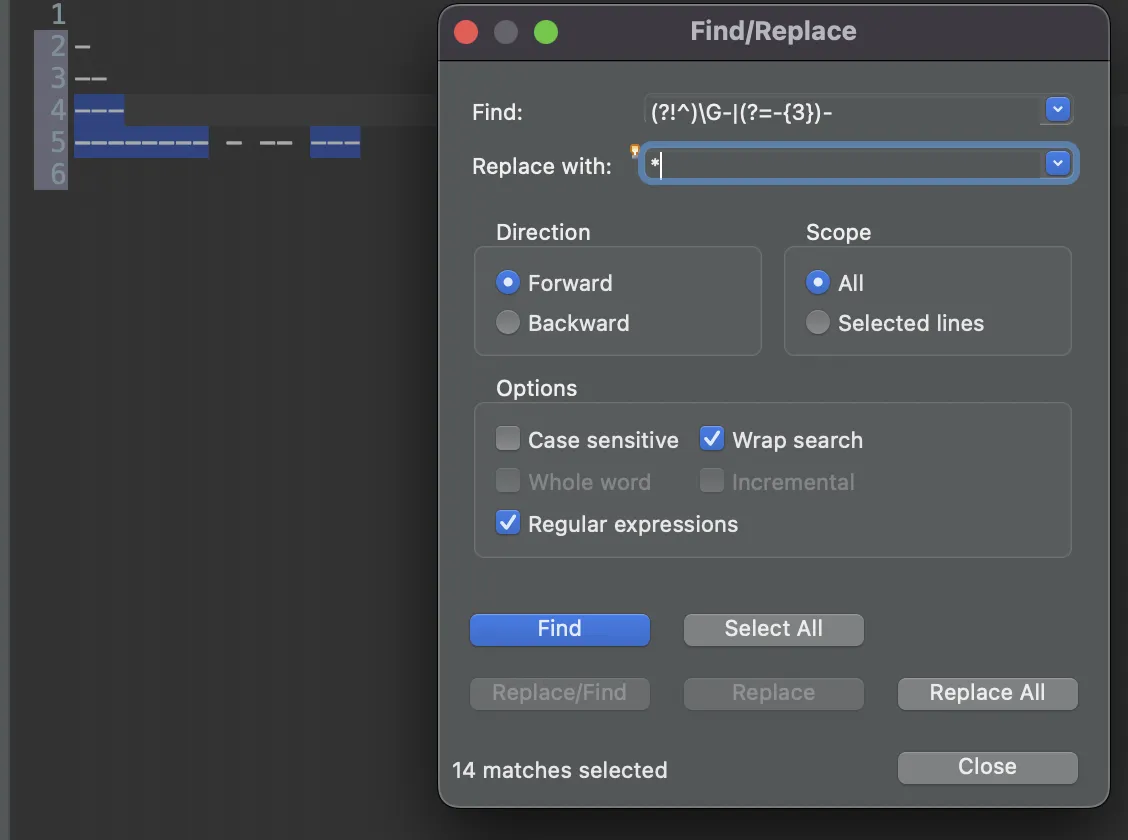
Task: Set scope to Selected lines
Action: point(818,323)
